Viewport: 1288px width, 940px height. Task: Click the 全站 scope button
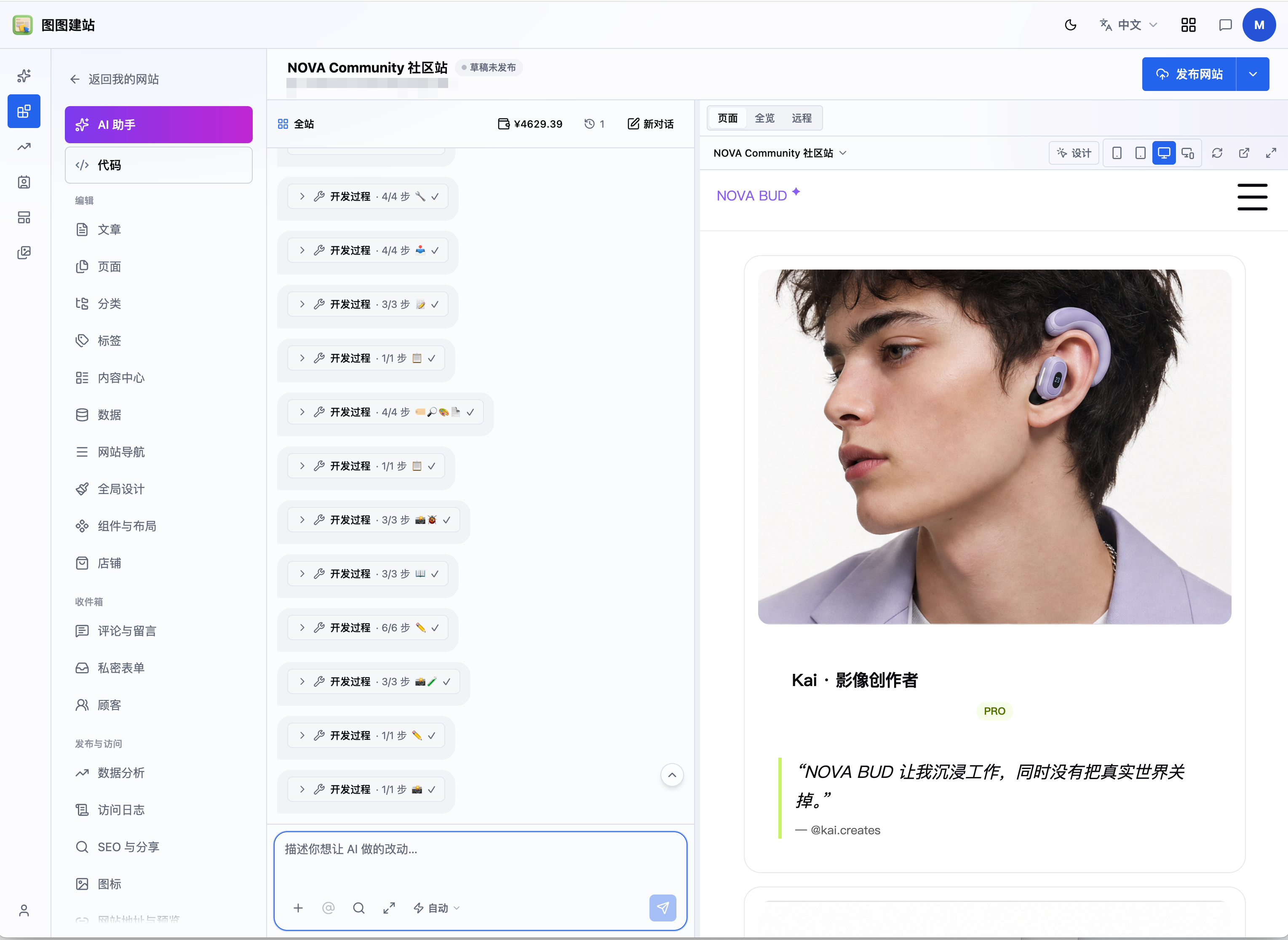point(296,124)
